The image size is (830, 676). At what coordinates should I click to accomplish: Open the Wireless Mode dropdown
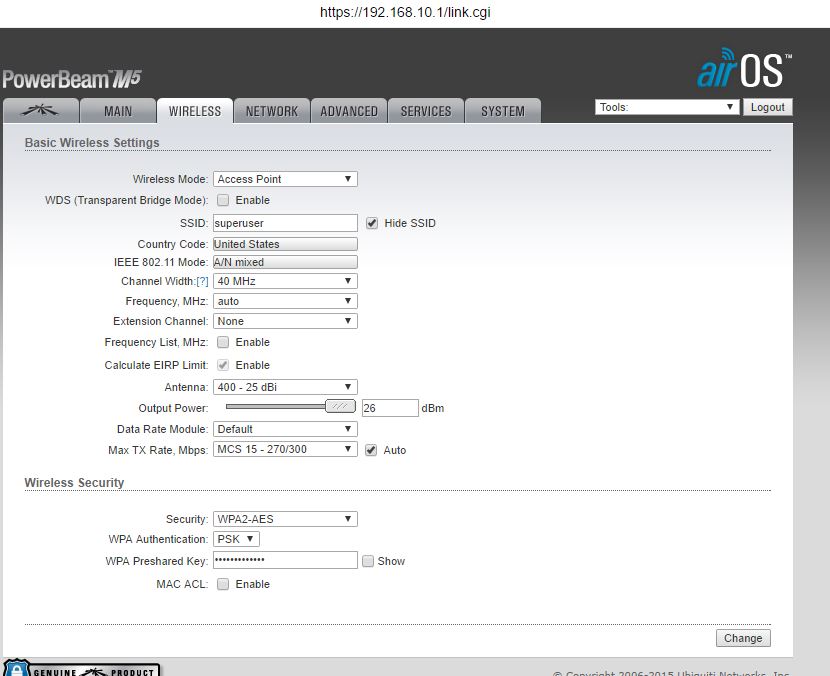tap(285, 179)
